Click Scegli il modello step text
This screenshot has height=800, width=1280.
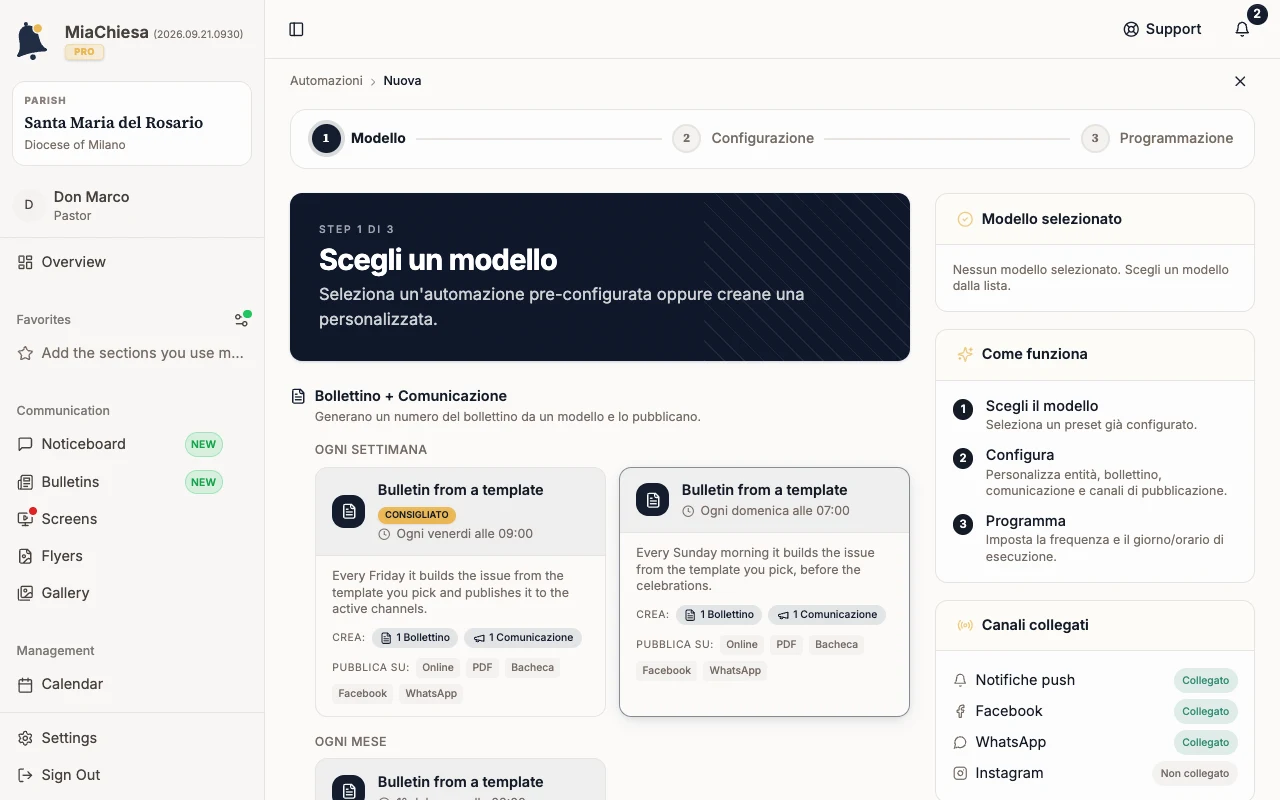(1042, 406)
